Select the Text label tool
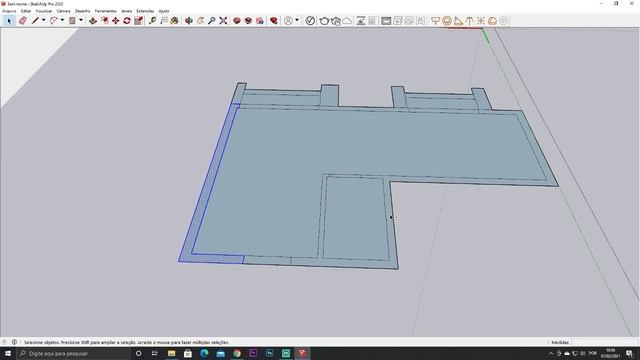Viewport: 640px width, 360px height. [x=164, y=20]
